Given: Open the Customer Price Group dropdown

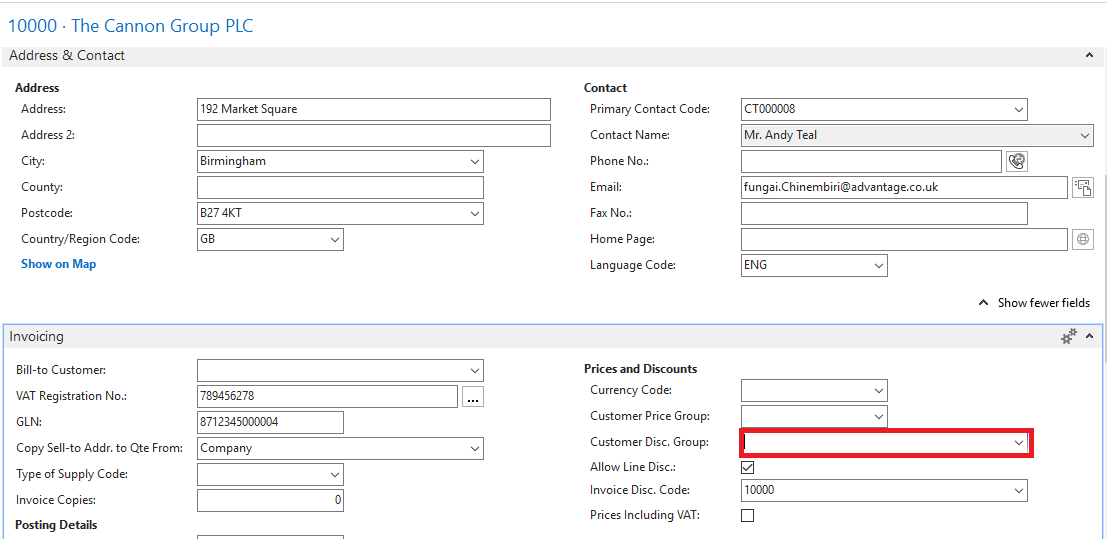Looking at the screenshot, I should (878, 416).
